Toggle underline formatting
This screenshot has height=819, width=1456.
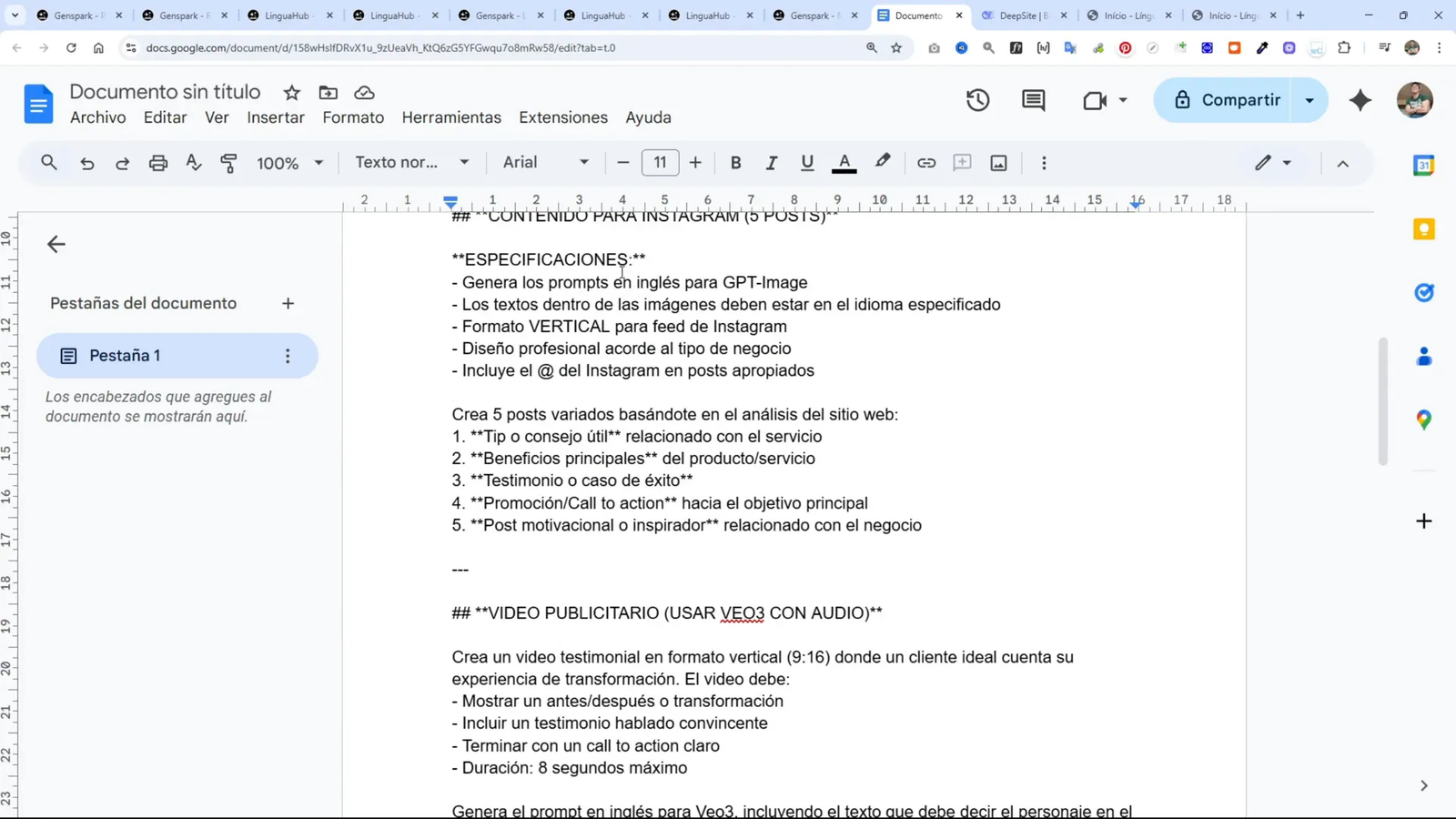point(807,162)
